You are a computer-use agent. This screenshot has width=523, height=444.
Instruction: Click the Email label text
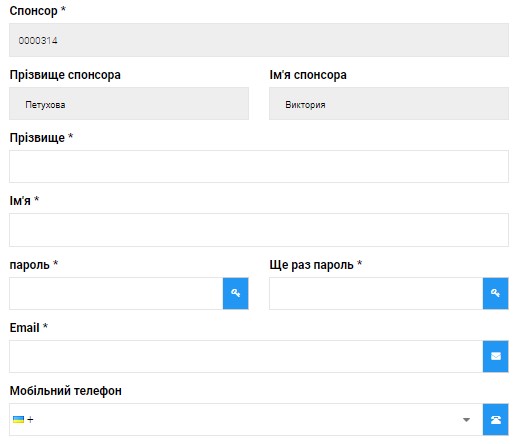[25, 328]
